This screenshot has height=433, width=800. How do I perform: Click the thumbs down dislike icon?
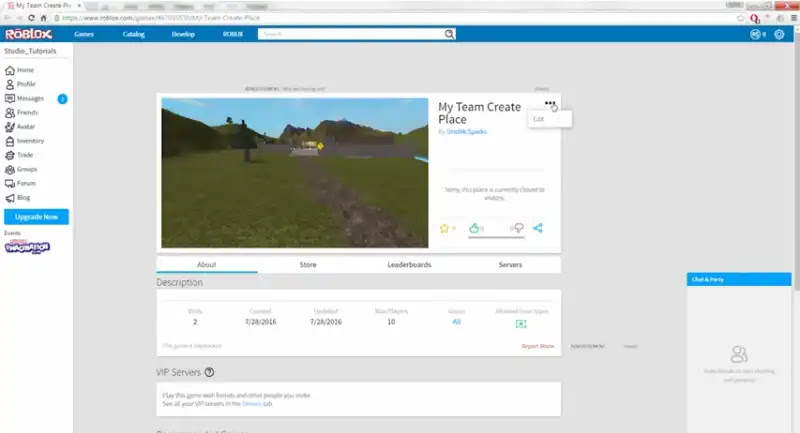(518, 228)
